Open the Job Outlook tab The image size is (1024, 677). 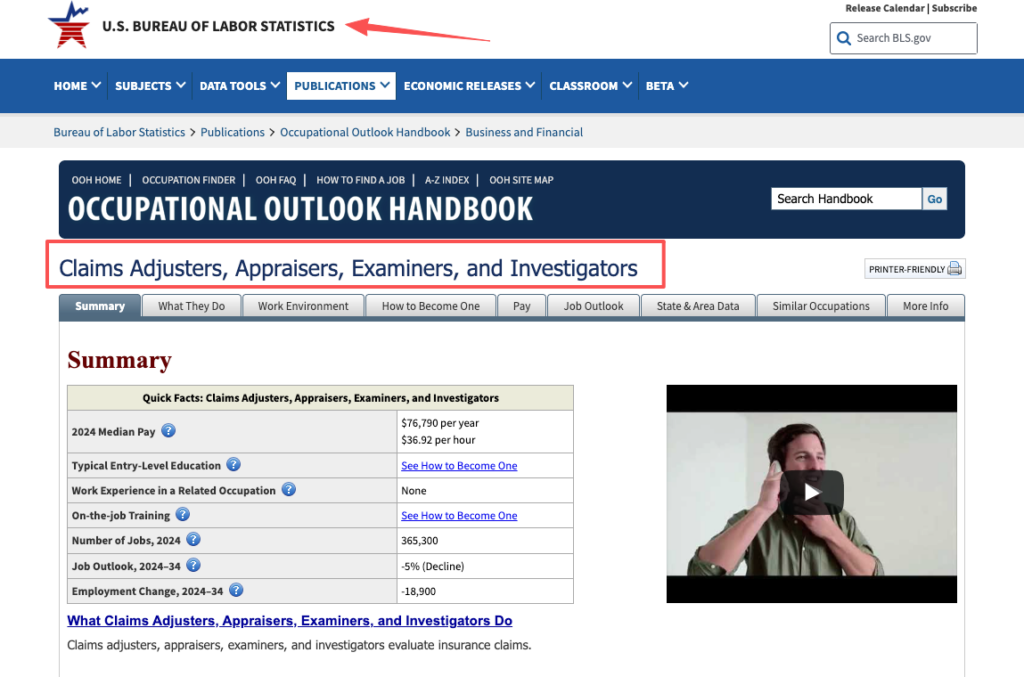point(593,306)
